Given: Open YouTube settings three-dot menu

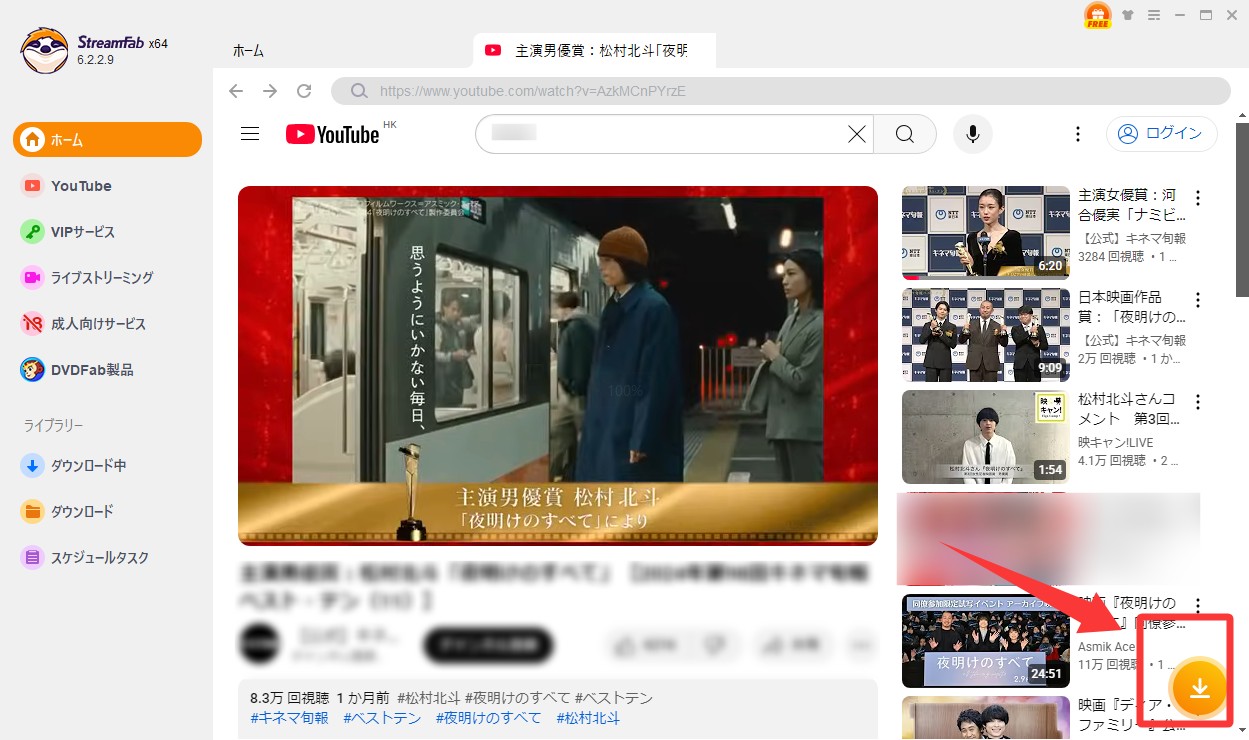Looking at the screenshot, I should 1078,134.
